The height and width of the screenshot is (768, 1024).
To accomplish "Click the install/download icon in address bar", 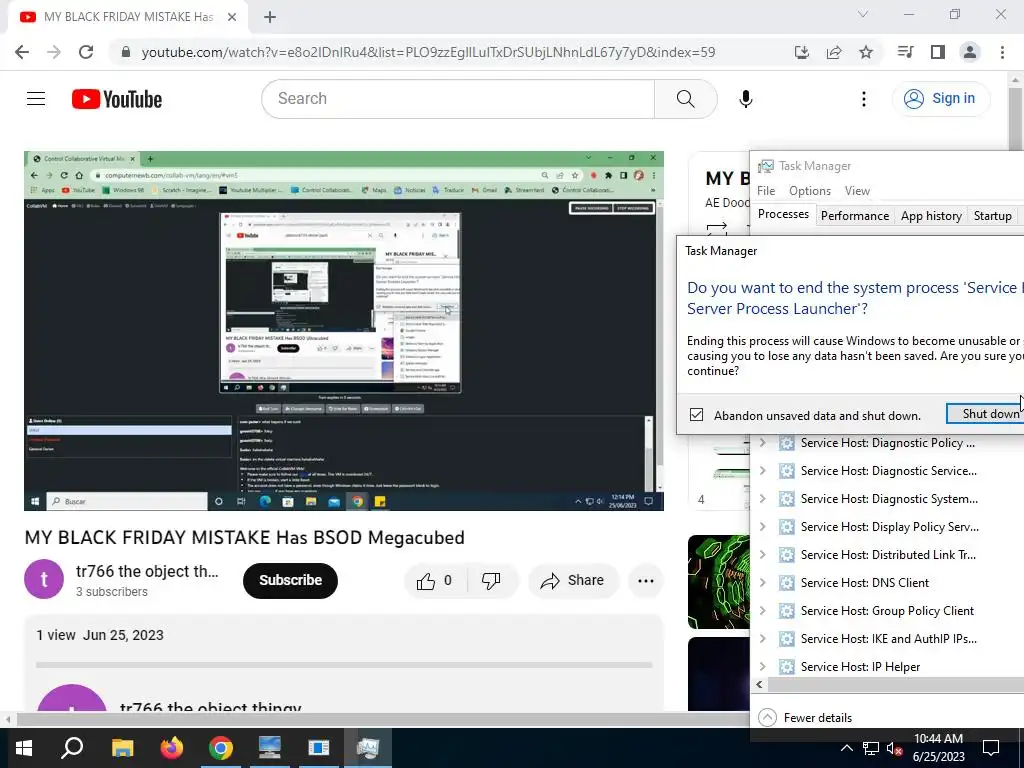I will 801,52.
